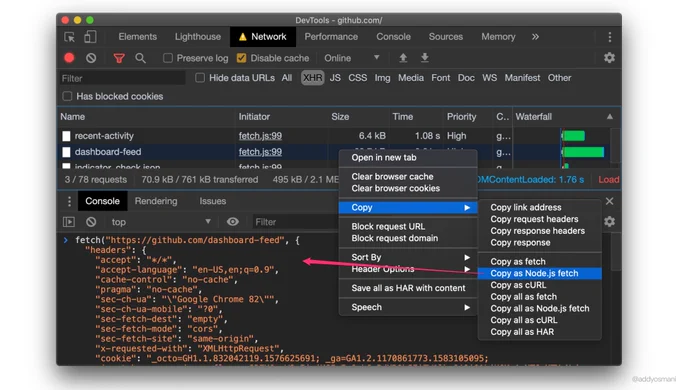
Task: Open Rendering drawer tab
Action: (x=156, y=201)
